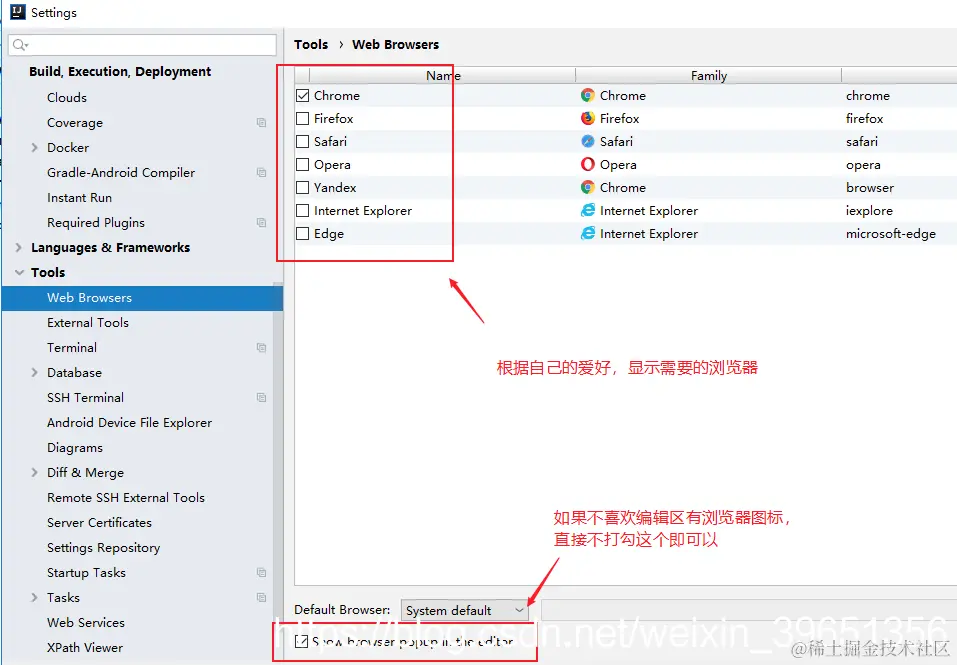
Task: Select Instant Run settings item
Action: point(79,198)
